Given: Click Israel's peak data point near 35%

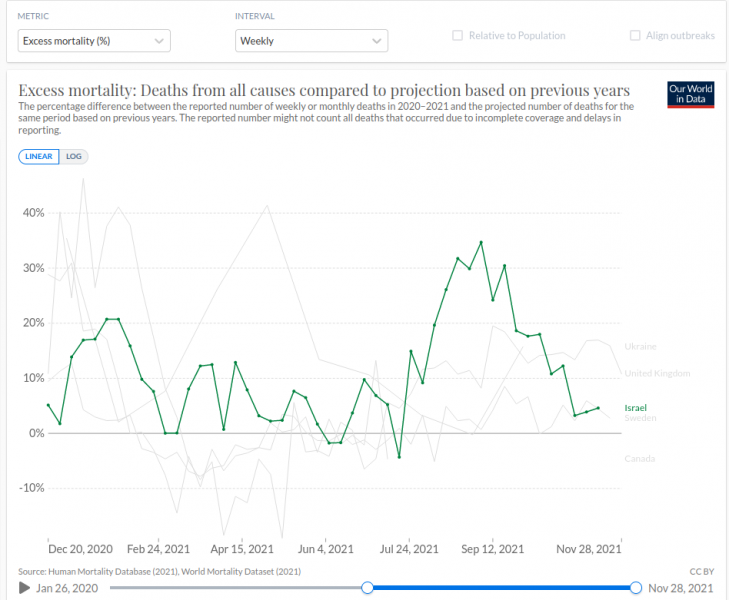Looking at the screenshot, I should coord(481,242).
